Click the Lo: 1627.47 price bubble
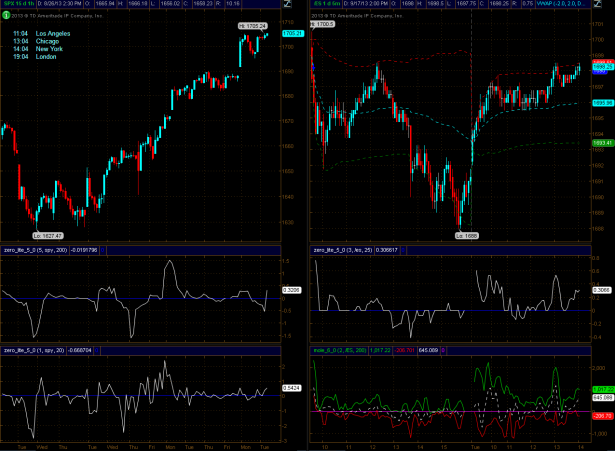Image resolution: width=615 pixels, height=451 pixels. pyautogui.click(x=48, y=236)
